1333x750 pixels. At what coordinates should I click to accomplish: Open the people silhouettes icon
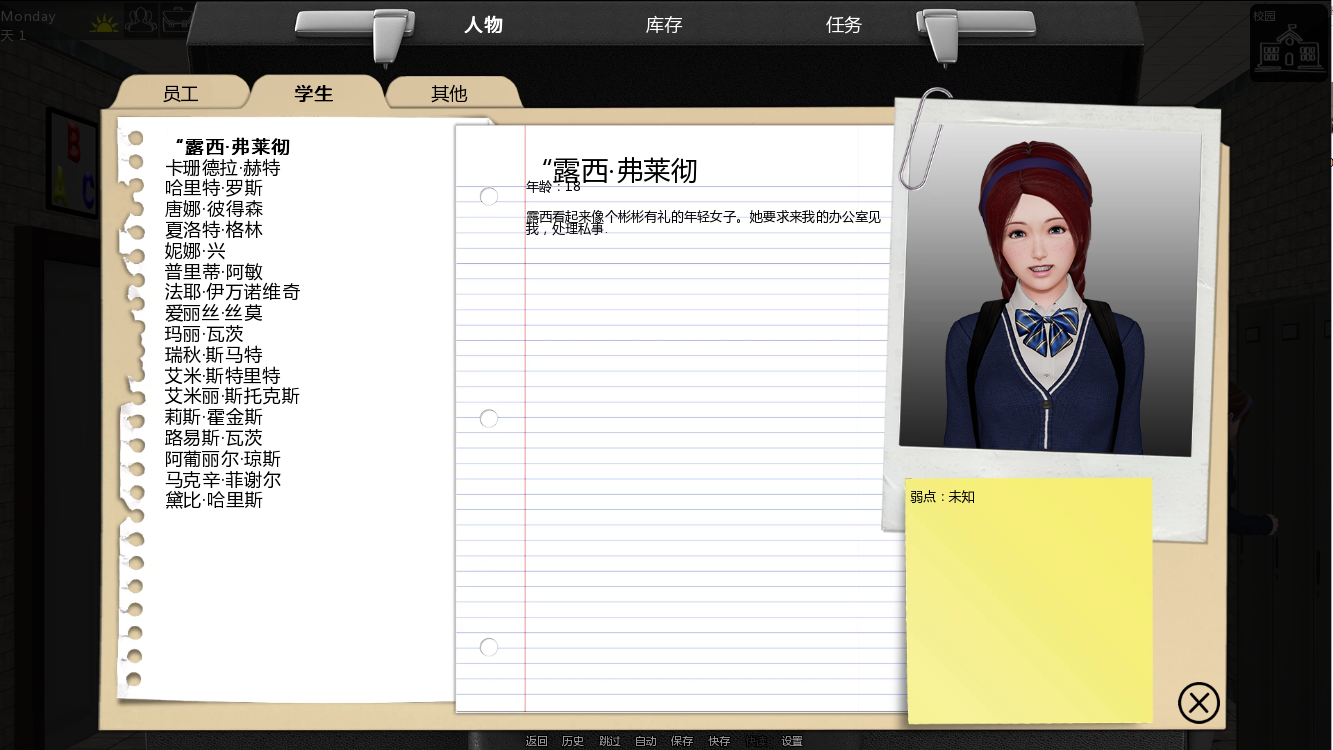tap(142, 19)
